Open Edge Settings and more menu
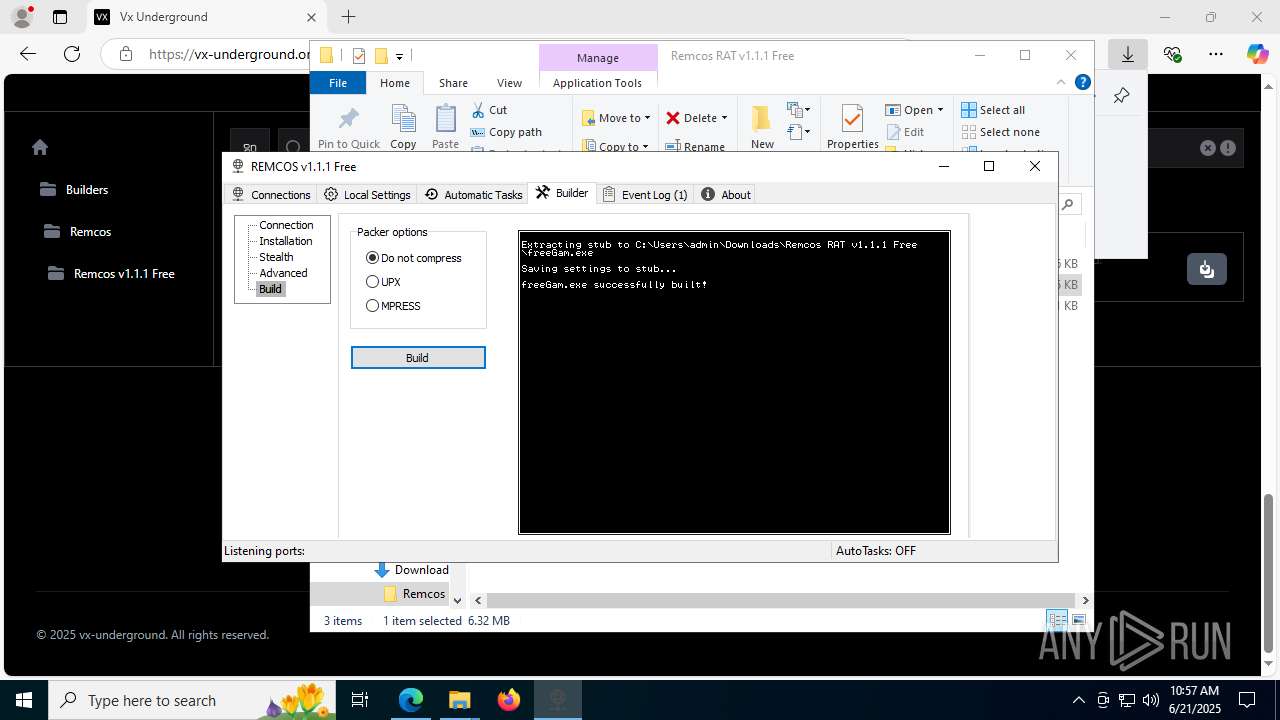This screenshot has width=1280, height=720. [1216, 54]
